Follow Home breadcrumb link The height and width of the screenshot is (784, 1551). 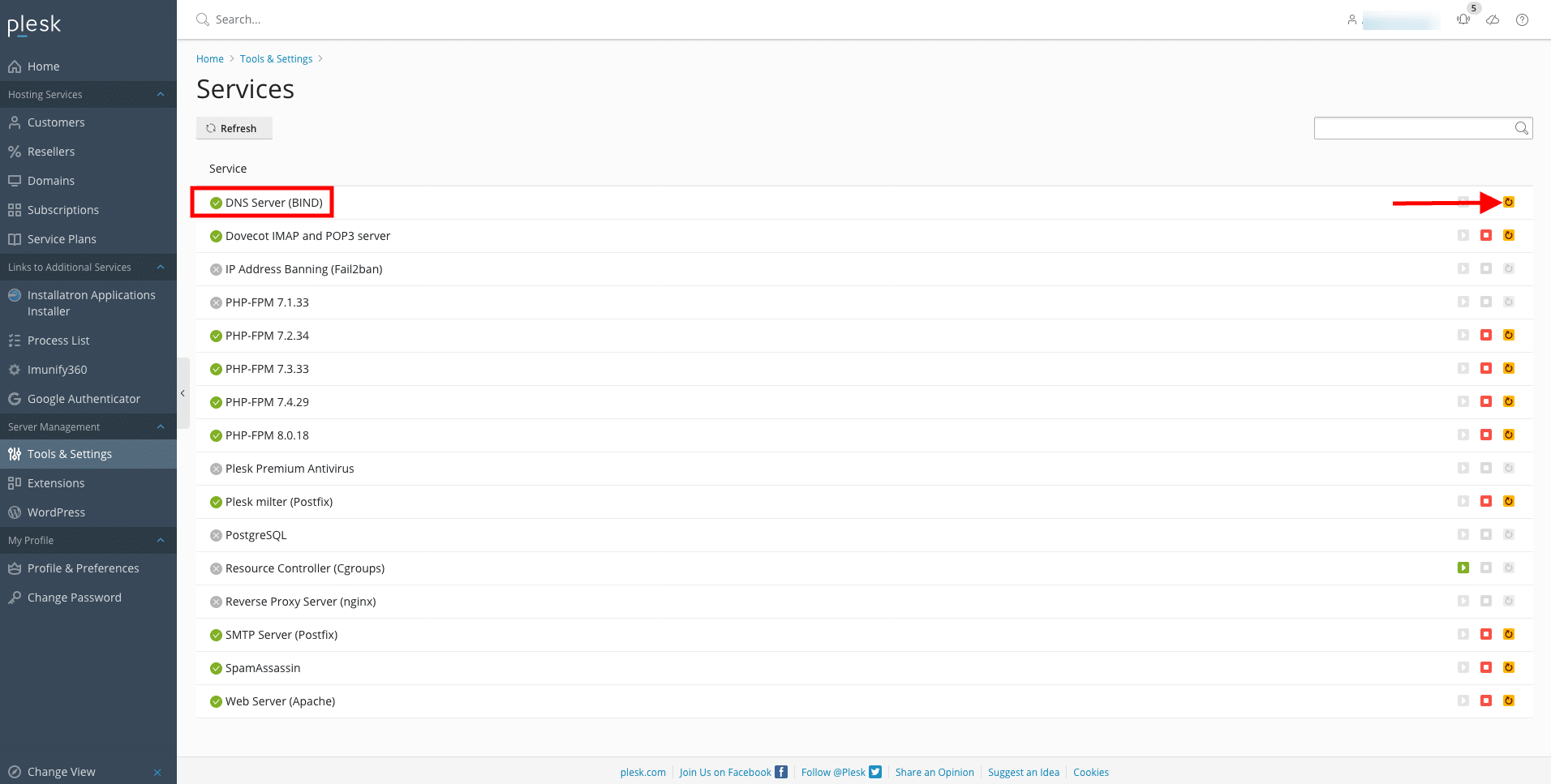click(210, 59)
